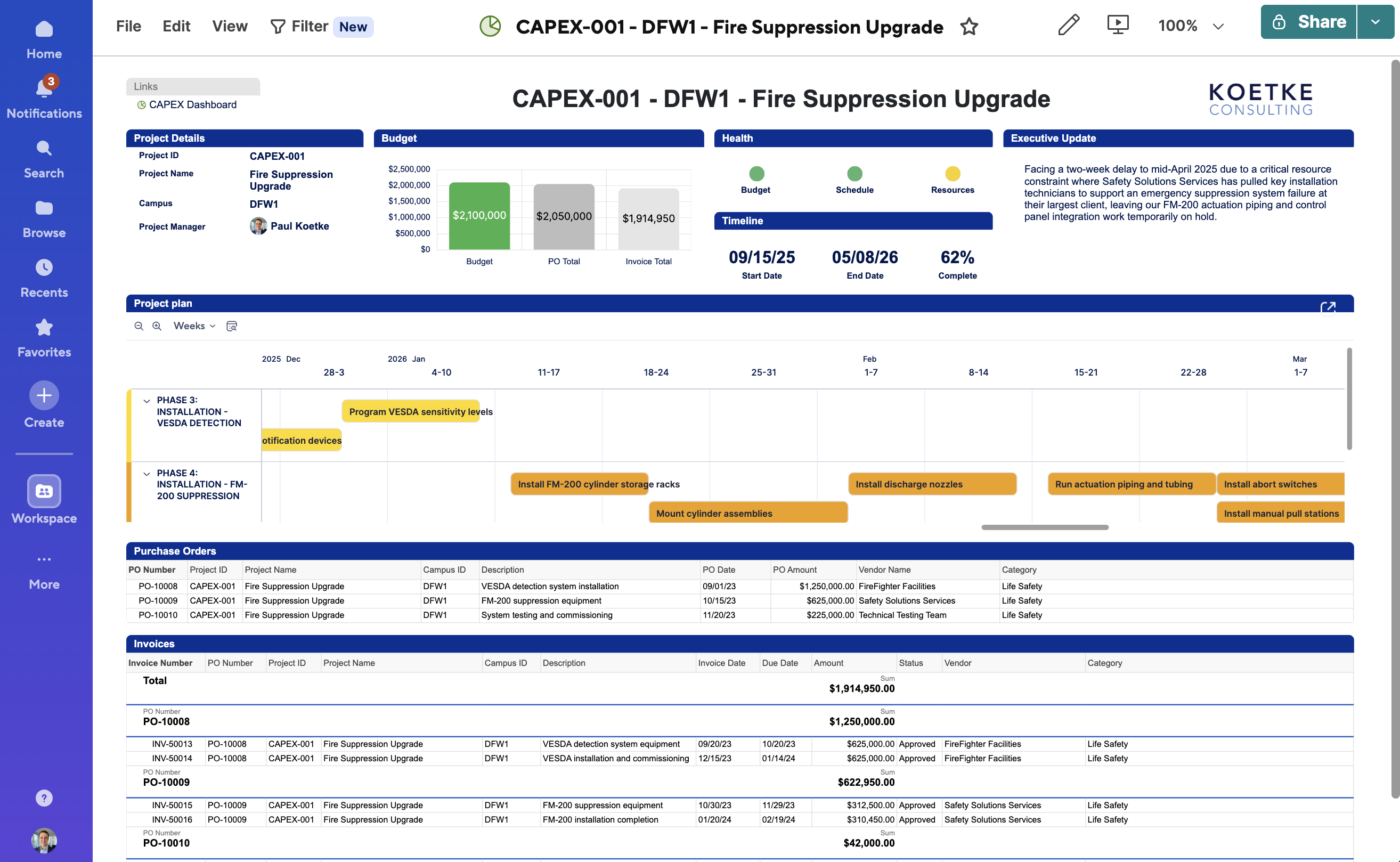Collapse the Phase 3 VESDA Detection row
The image size is (1400, 862).
pos(146,401)
